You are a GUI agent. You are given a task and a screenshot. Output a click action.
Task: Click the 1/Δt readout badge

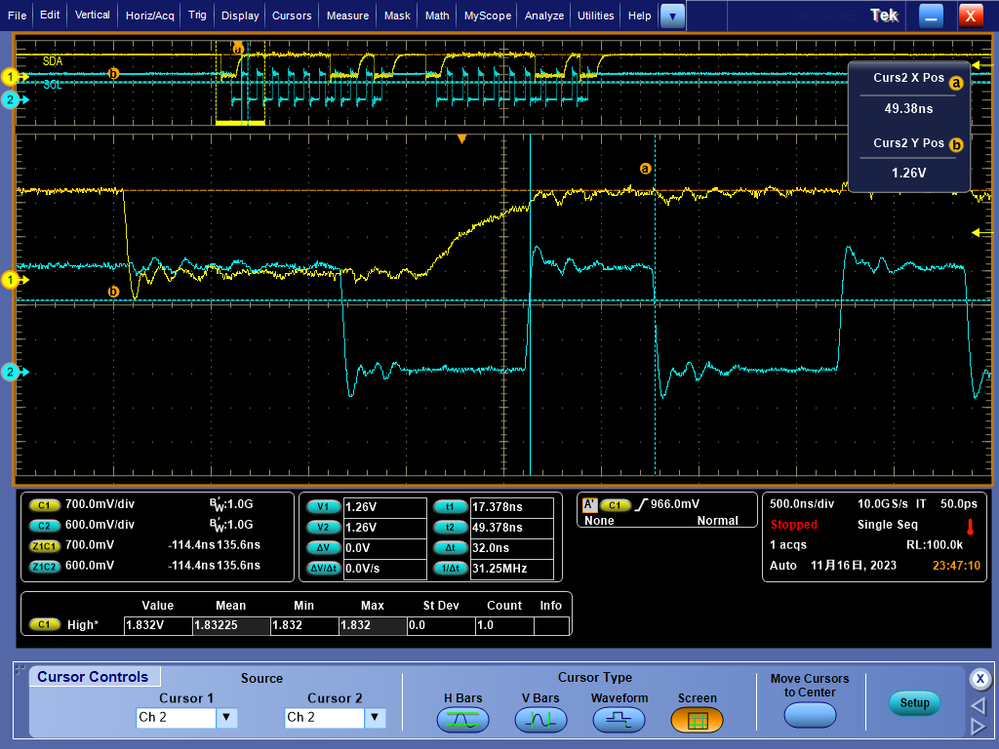450,568
